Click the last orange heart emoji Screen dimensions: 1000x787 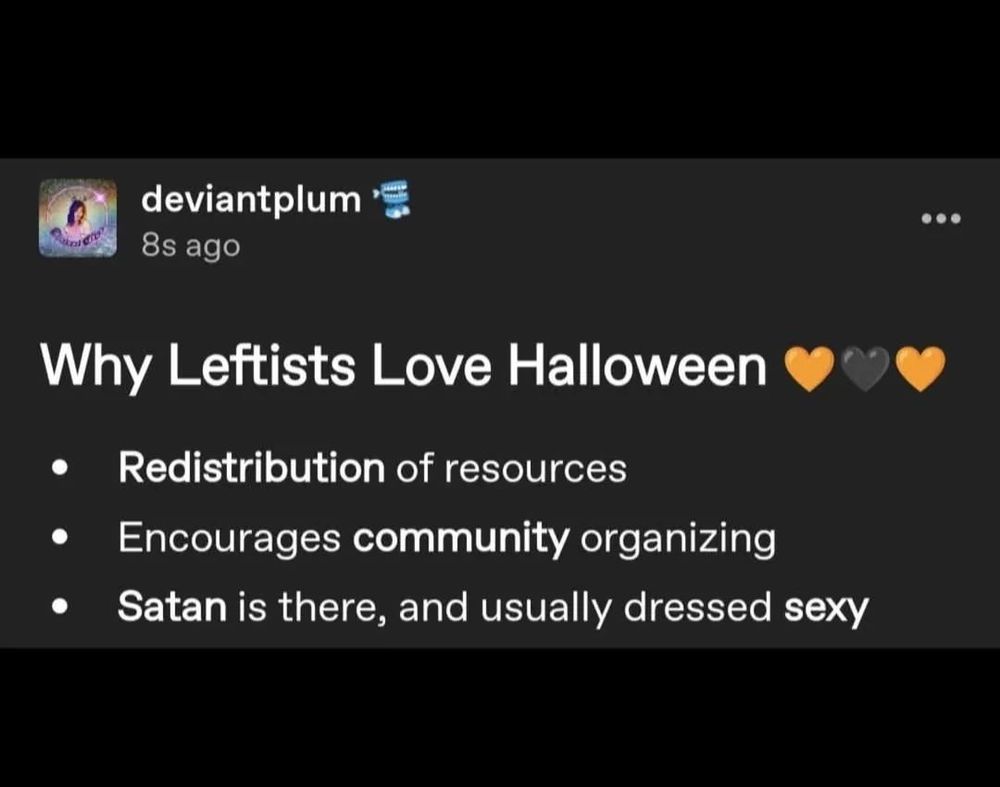tap(920, 368)
